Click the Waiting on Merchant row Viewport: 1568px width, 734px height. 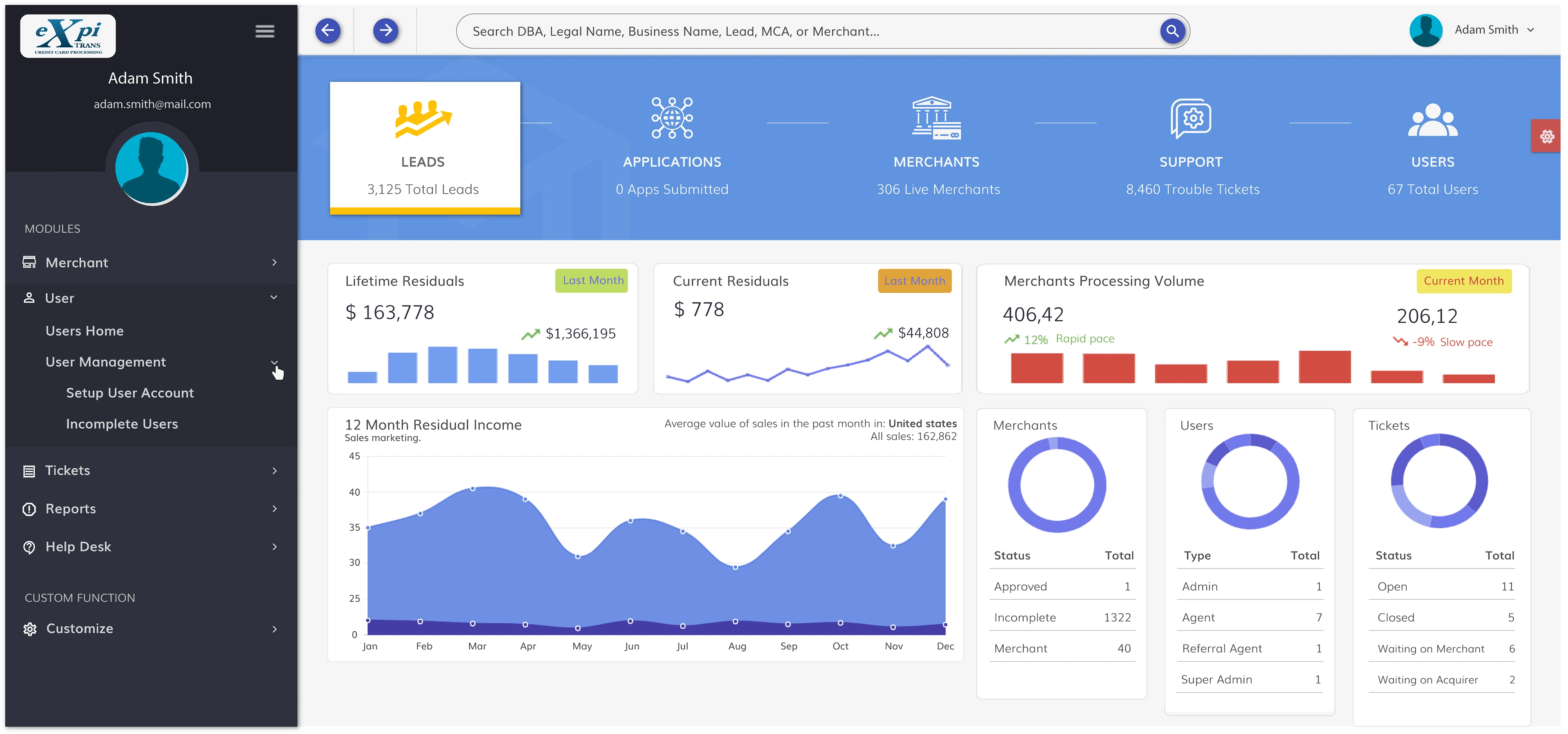click(x=1441, y=649)
